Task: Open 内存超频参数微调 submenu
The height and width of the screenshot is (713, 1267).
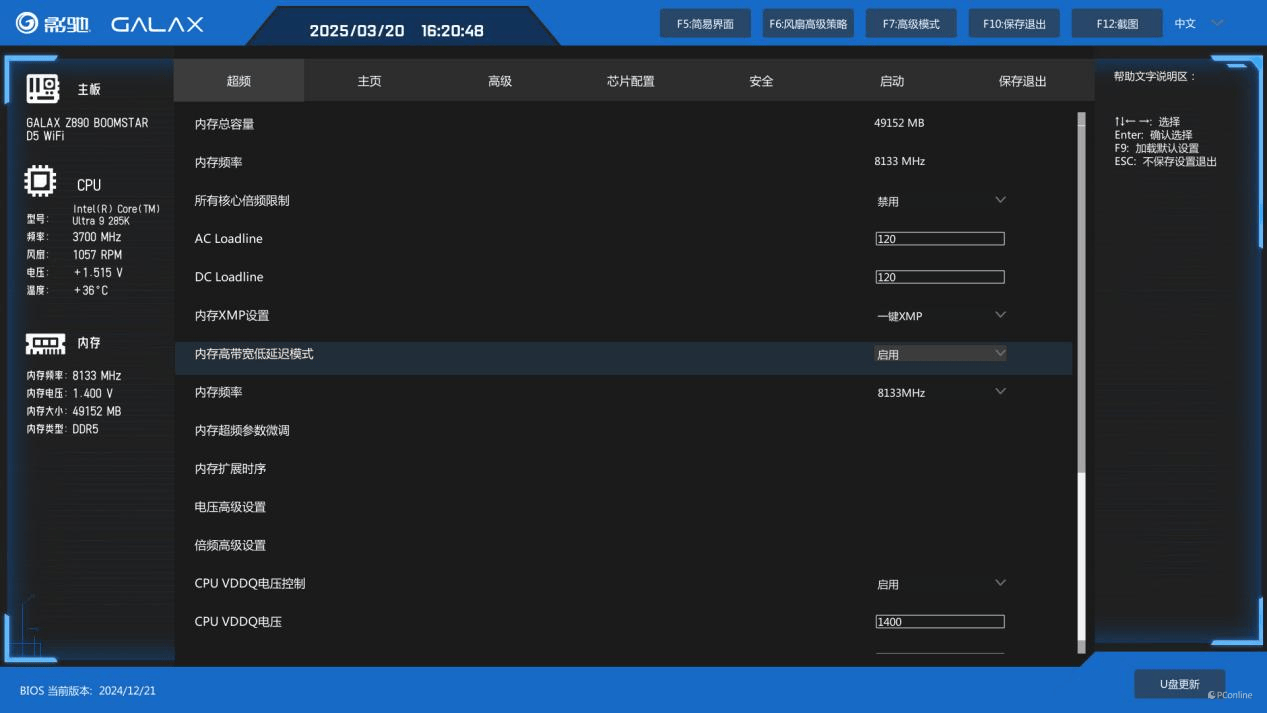Action: [242, 431]
